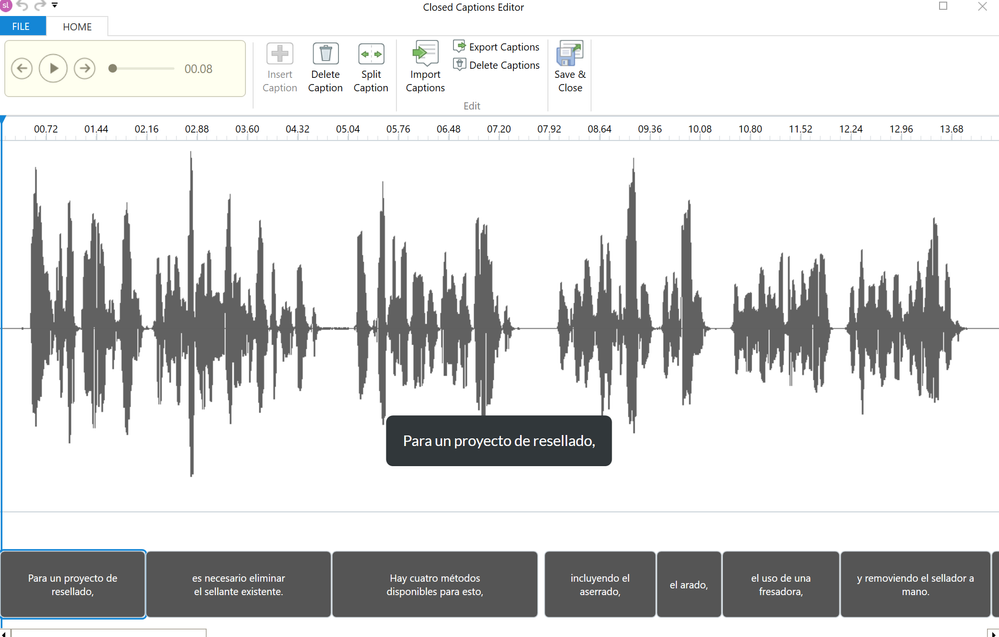The image size is (999, 637).
Task: Click Save & Close
Action: tap(570, 68)
